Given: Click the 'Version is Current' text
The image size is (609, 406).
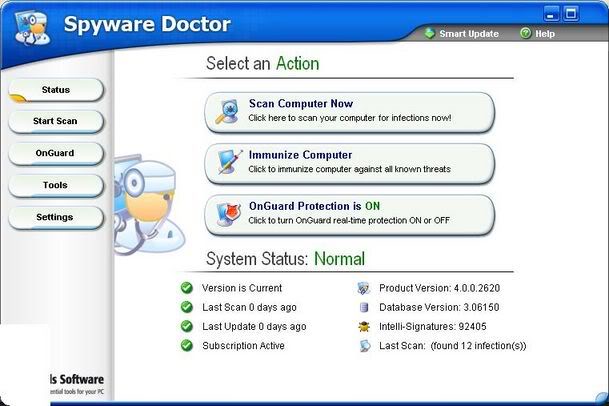Looking at the screenshot, I should point(242,288).
